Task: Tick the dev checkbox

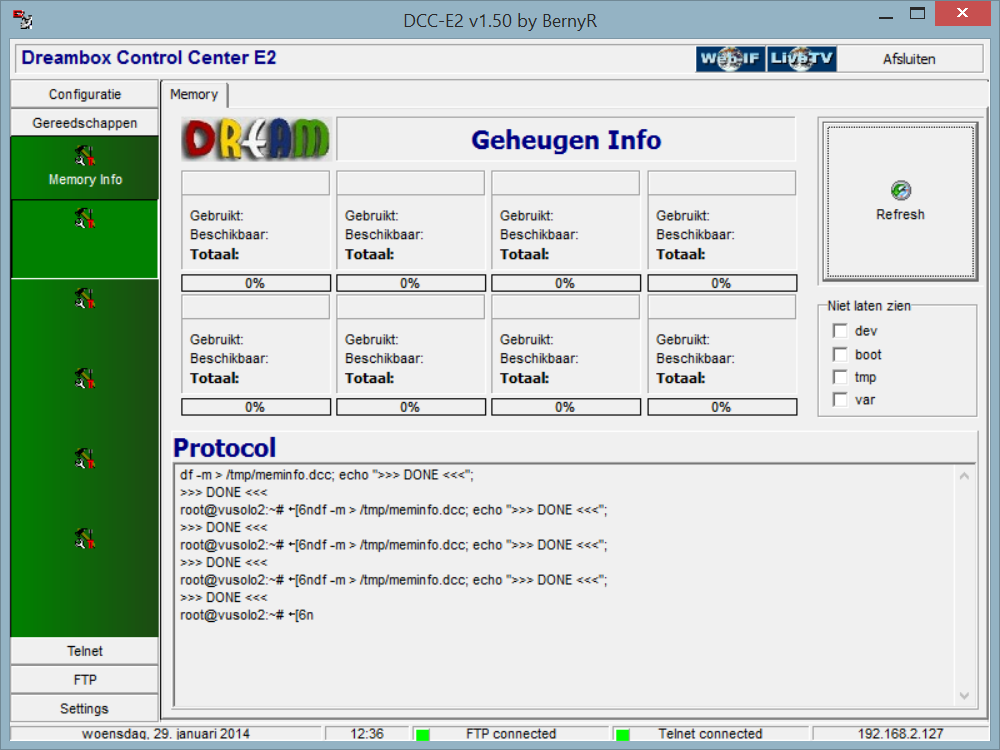Action: pos(840,331)
